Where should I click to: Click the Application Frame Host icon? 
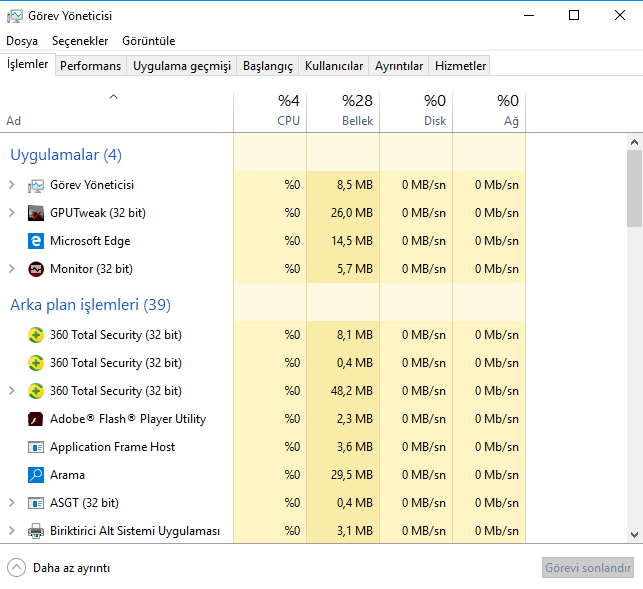coord(36,447)
